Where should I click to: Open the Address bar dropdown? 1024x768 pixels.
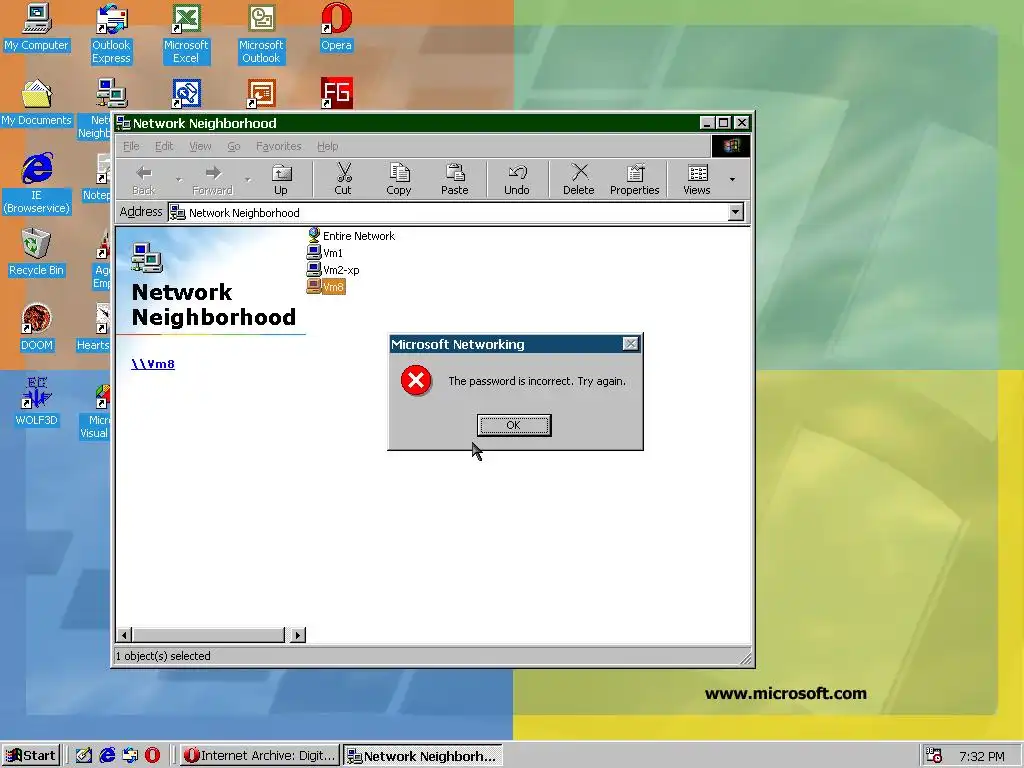click(736, 212)
